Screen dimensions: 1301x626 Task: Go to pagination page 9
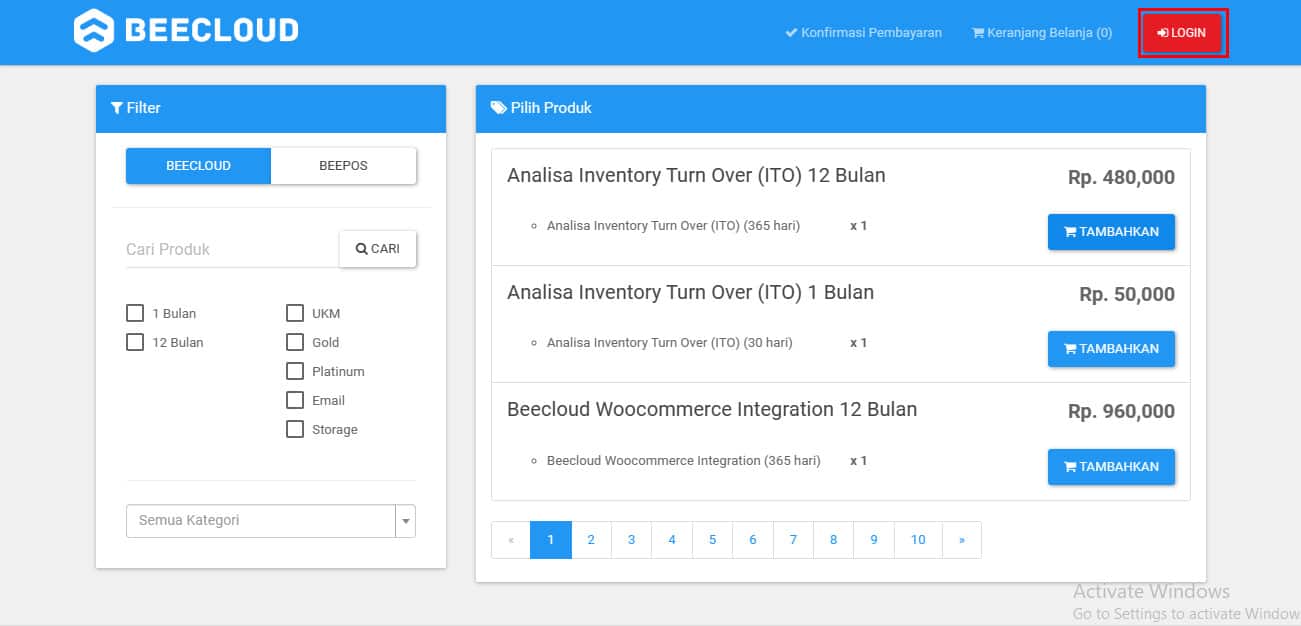[874, 540]
